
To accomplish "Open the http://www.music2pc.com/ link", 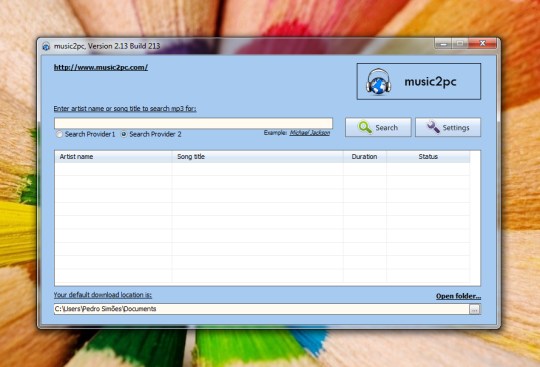I will point(101,67).
